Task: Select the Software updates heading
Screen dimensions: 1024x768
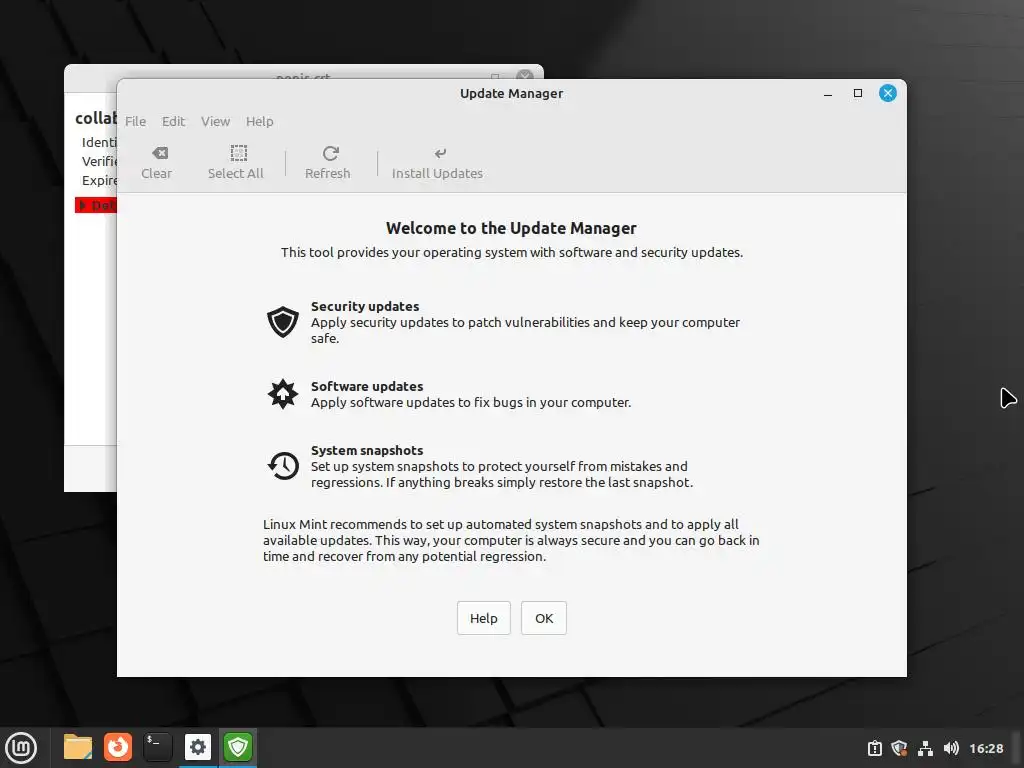Action: coord(367,387)
